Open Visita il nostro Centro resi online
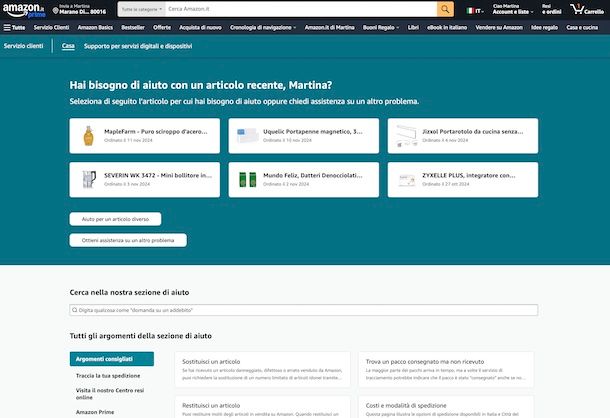The image size is (610, 418). 110,393
